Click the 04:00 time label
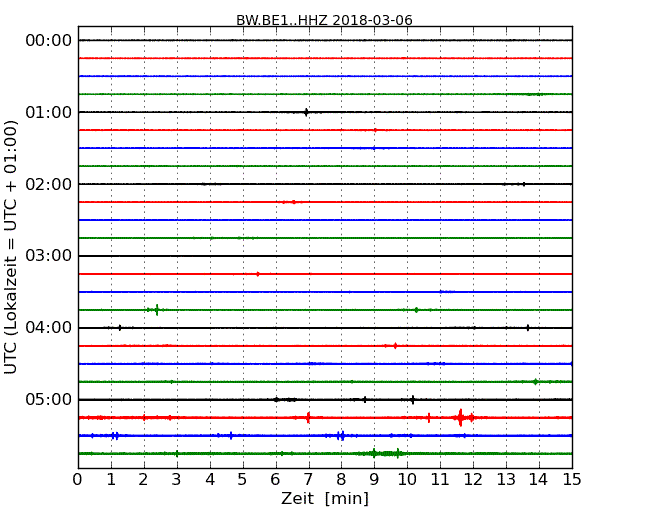650x520 pixels. (49, 327)
